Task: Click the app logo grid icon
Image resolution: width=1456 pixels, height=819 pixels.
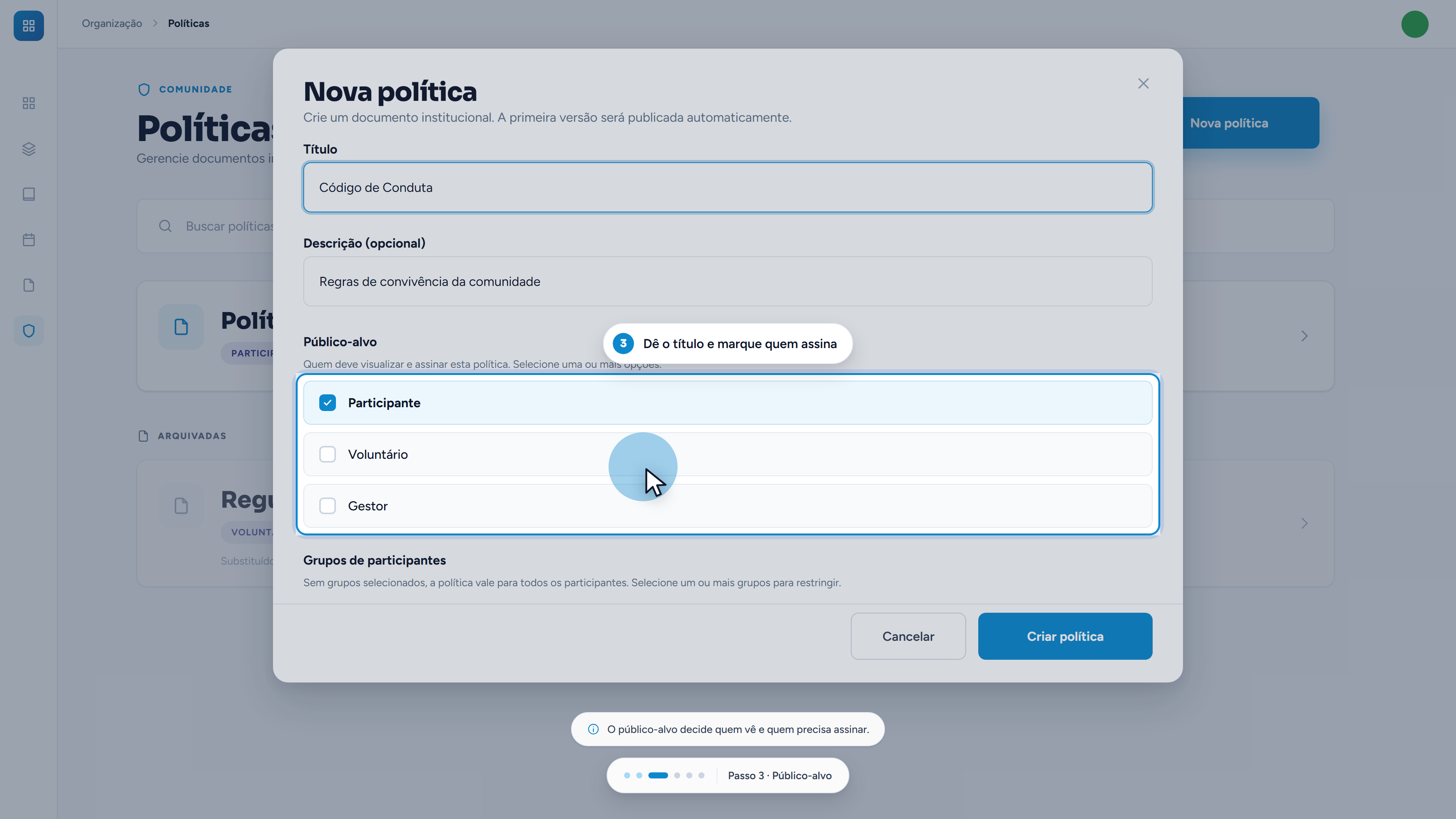Action: click(28, 25)
